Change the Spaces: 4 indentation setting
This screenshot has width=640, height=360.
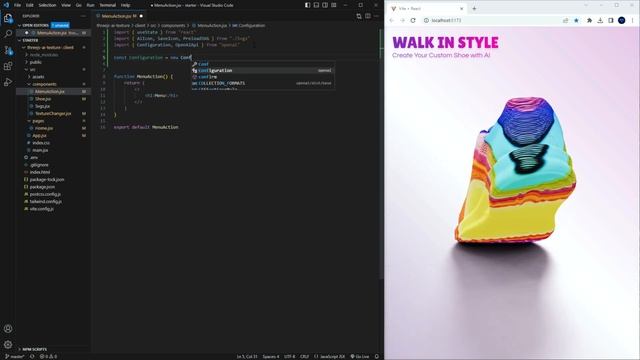click(271, 356)
